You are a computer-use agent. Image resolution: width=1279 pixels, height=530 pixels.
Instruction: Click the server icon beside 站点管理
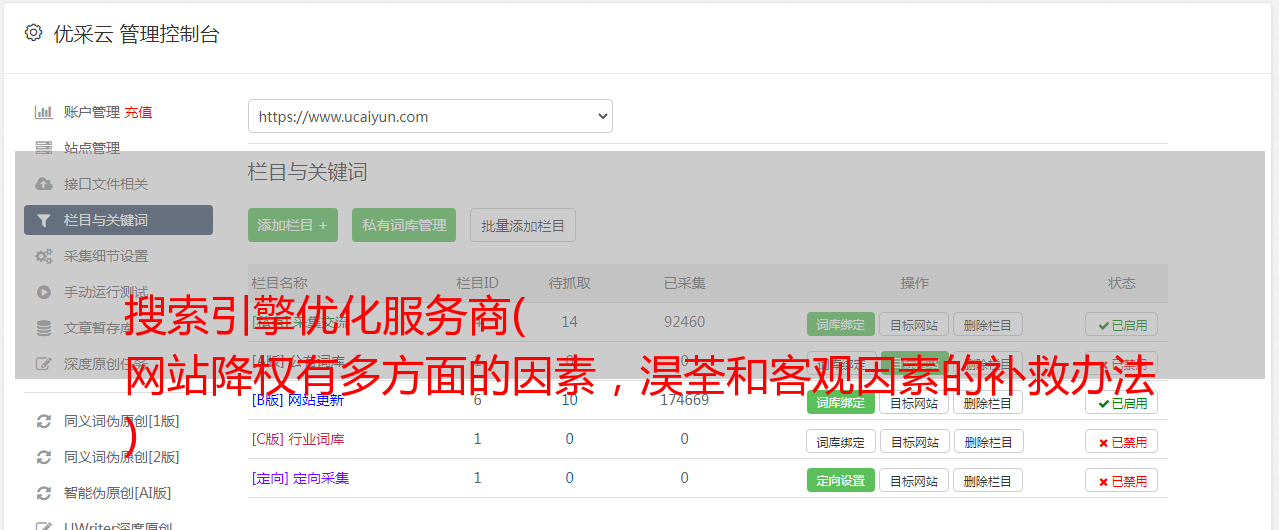point(43,148)
